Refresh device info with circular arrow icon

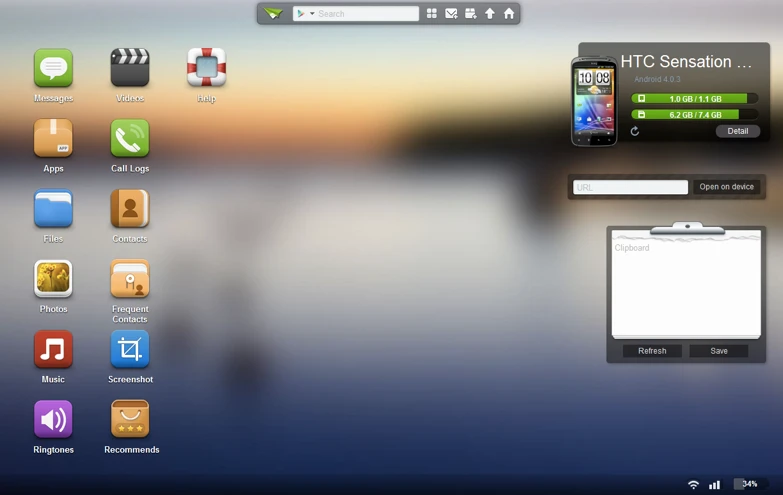[635, 131]
